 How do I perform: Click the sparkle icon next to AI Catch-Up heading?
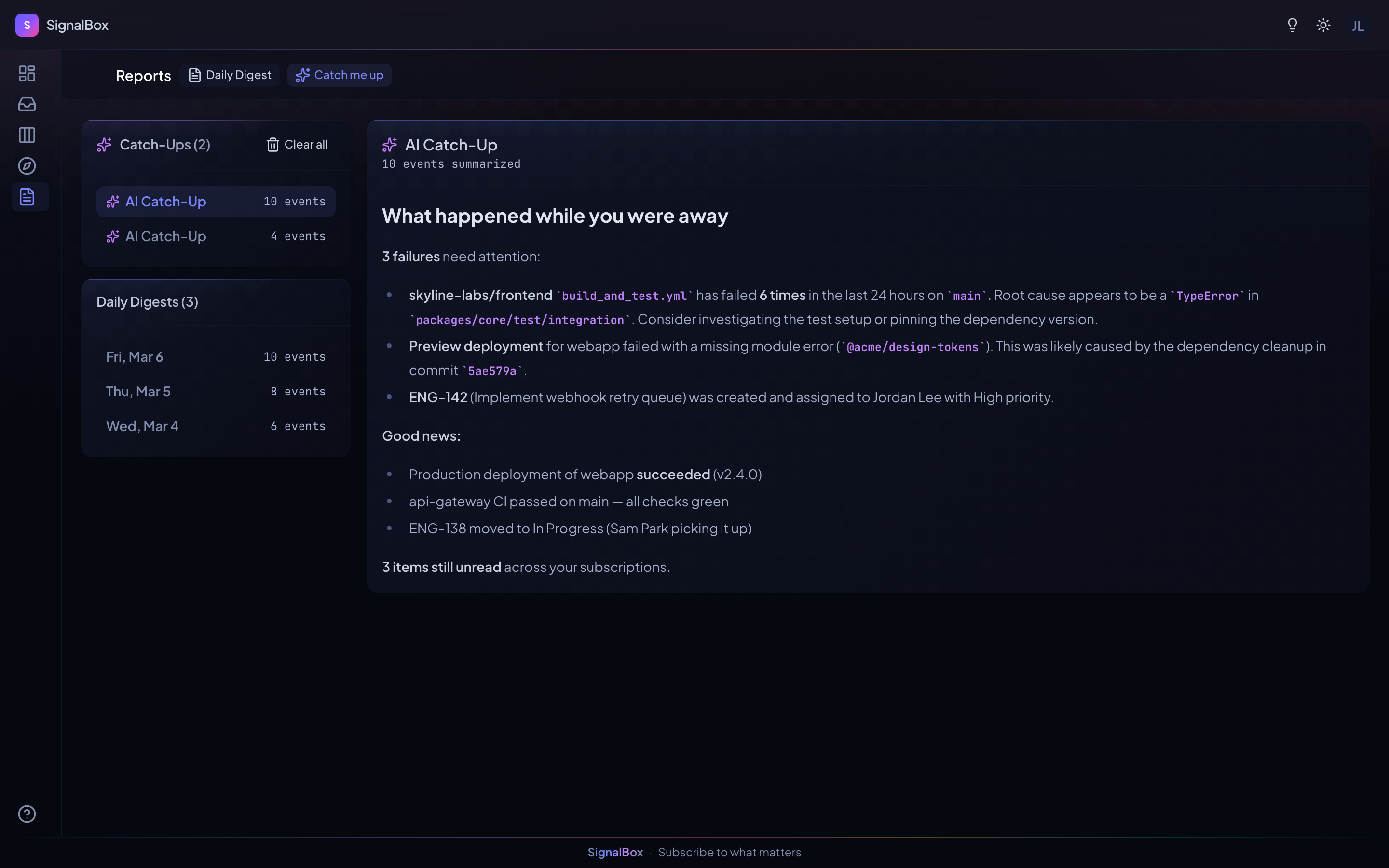coord(390,145)
